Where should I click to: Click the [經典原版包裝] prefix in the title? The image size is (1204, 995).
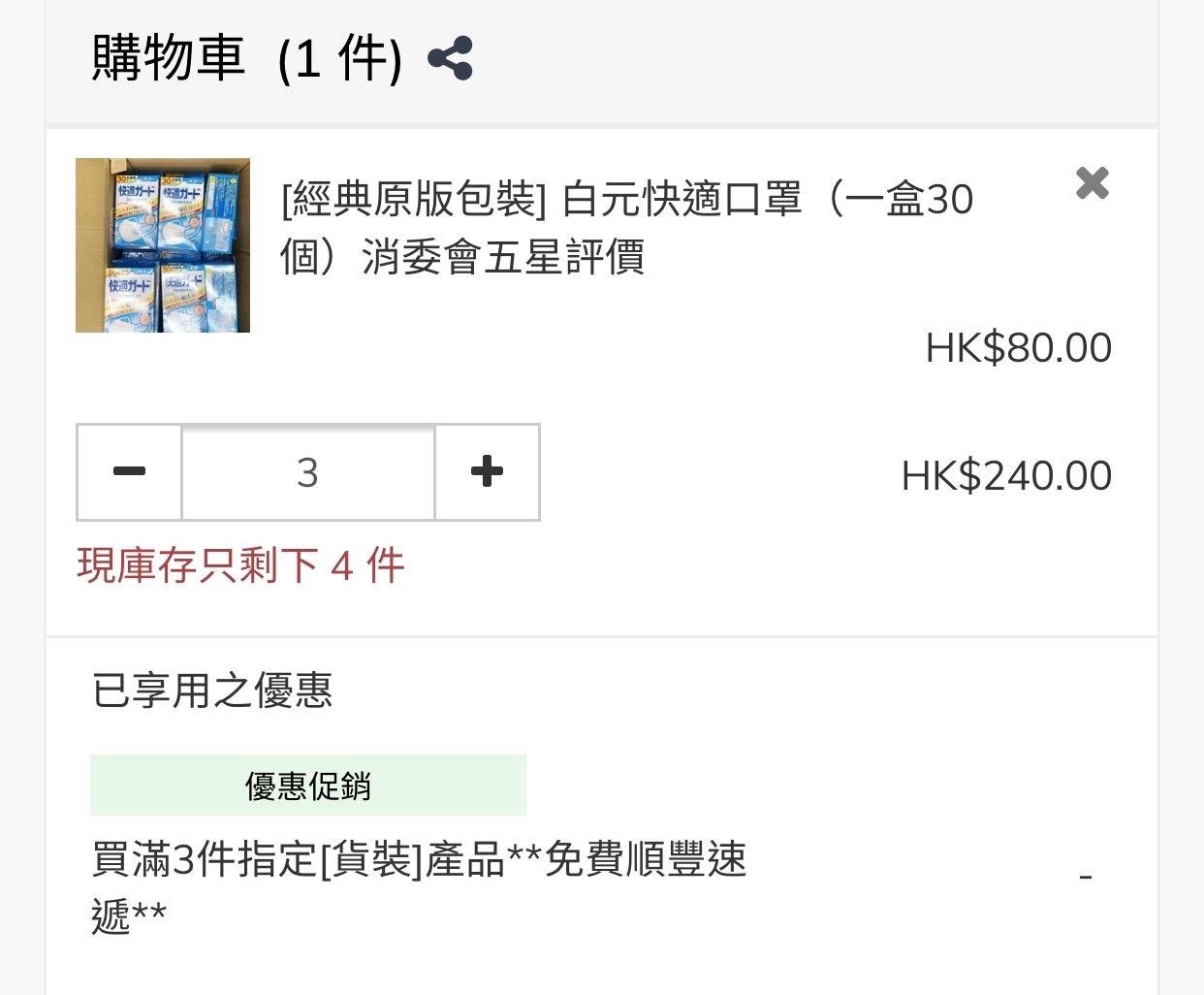point(414,201)
